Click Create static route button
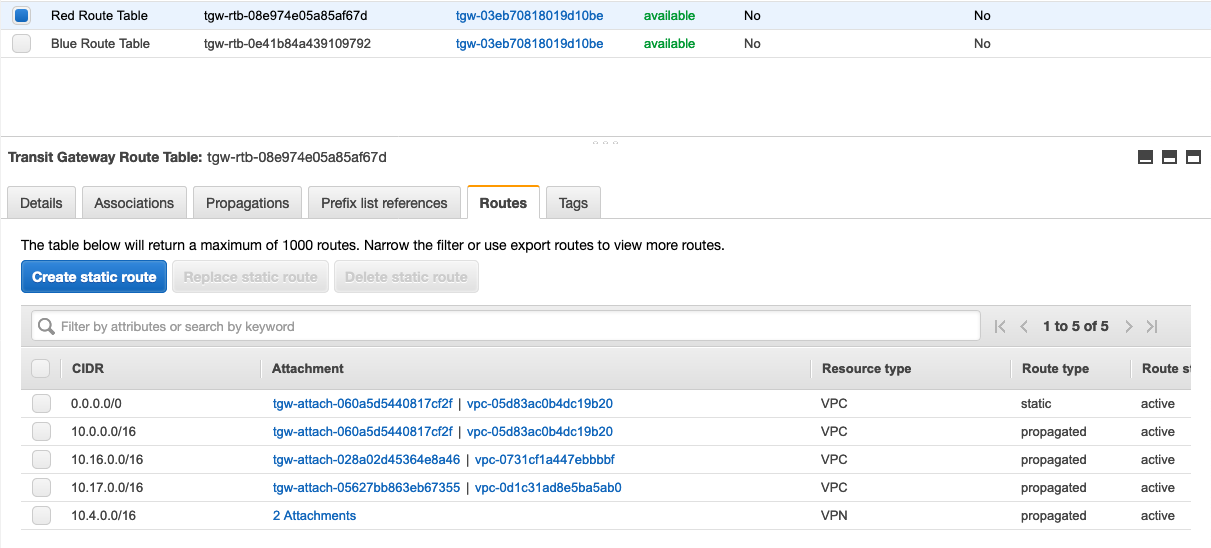 [94, 277]
